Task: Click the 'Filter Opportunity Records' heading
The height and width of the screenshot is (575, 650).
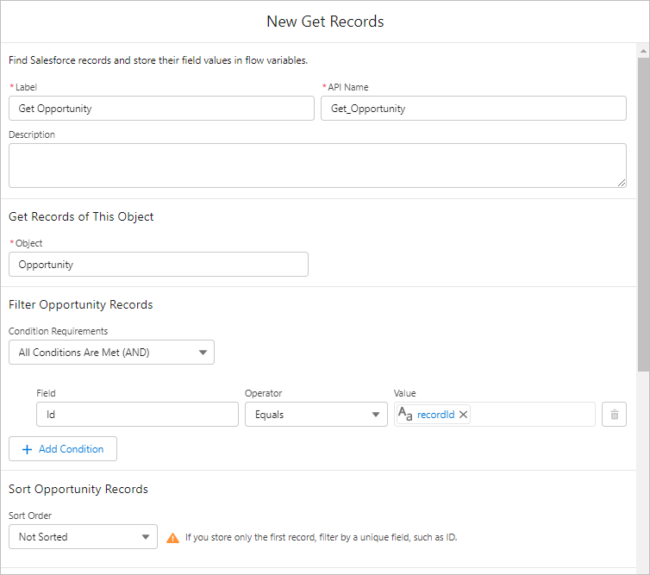Action: [81, 305]
